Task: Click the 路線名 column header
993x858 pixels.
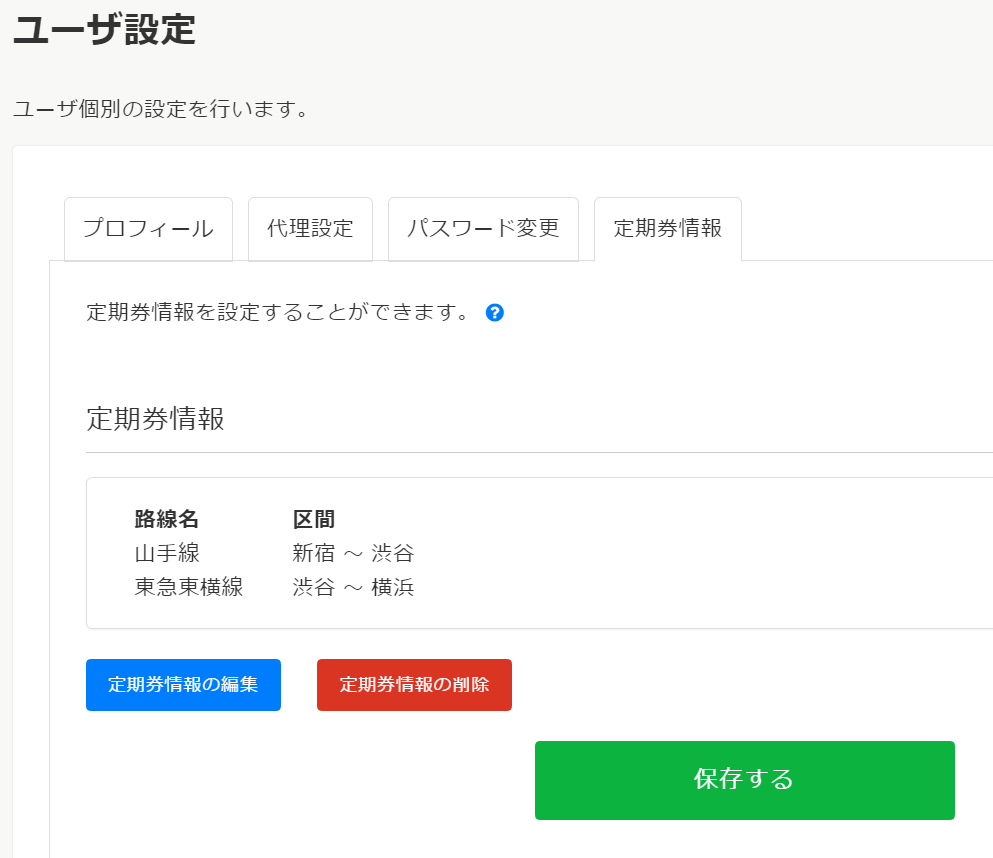Action: tap(167, 519)
